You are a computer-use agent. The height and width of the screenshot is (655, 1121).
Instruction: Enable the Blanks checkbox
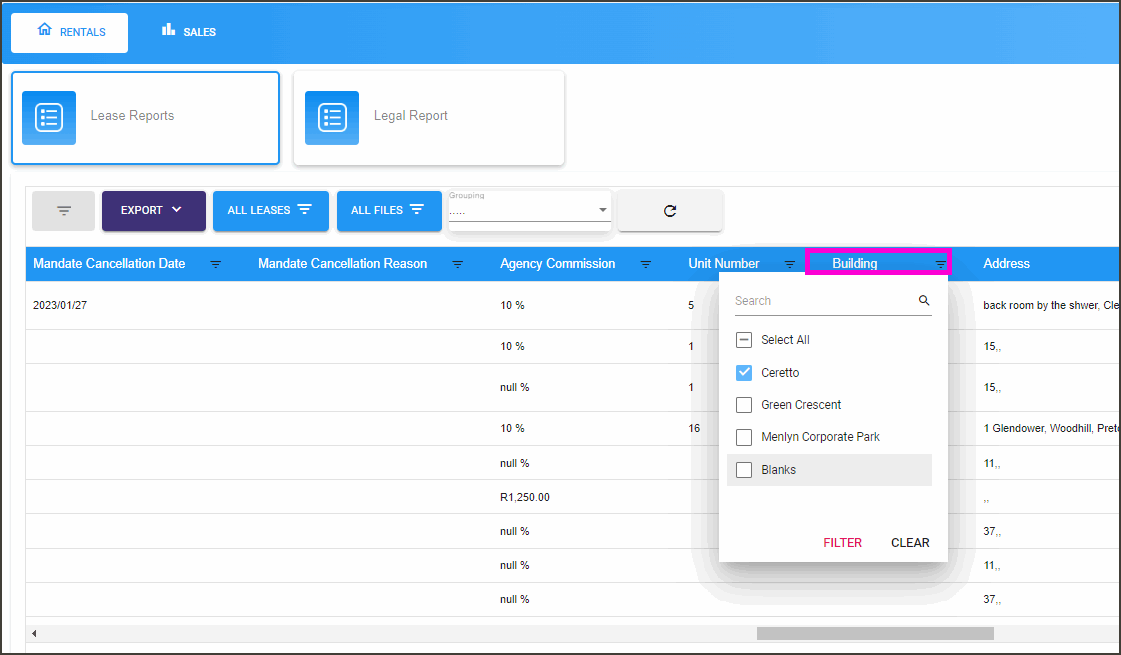pyautogui.click(x=744, y=469)
